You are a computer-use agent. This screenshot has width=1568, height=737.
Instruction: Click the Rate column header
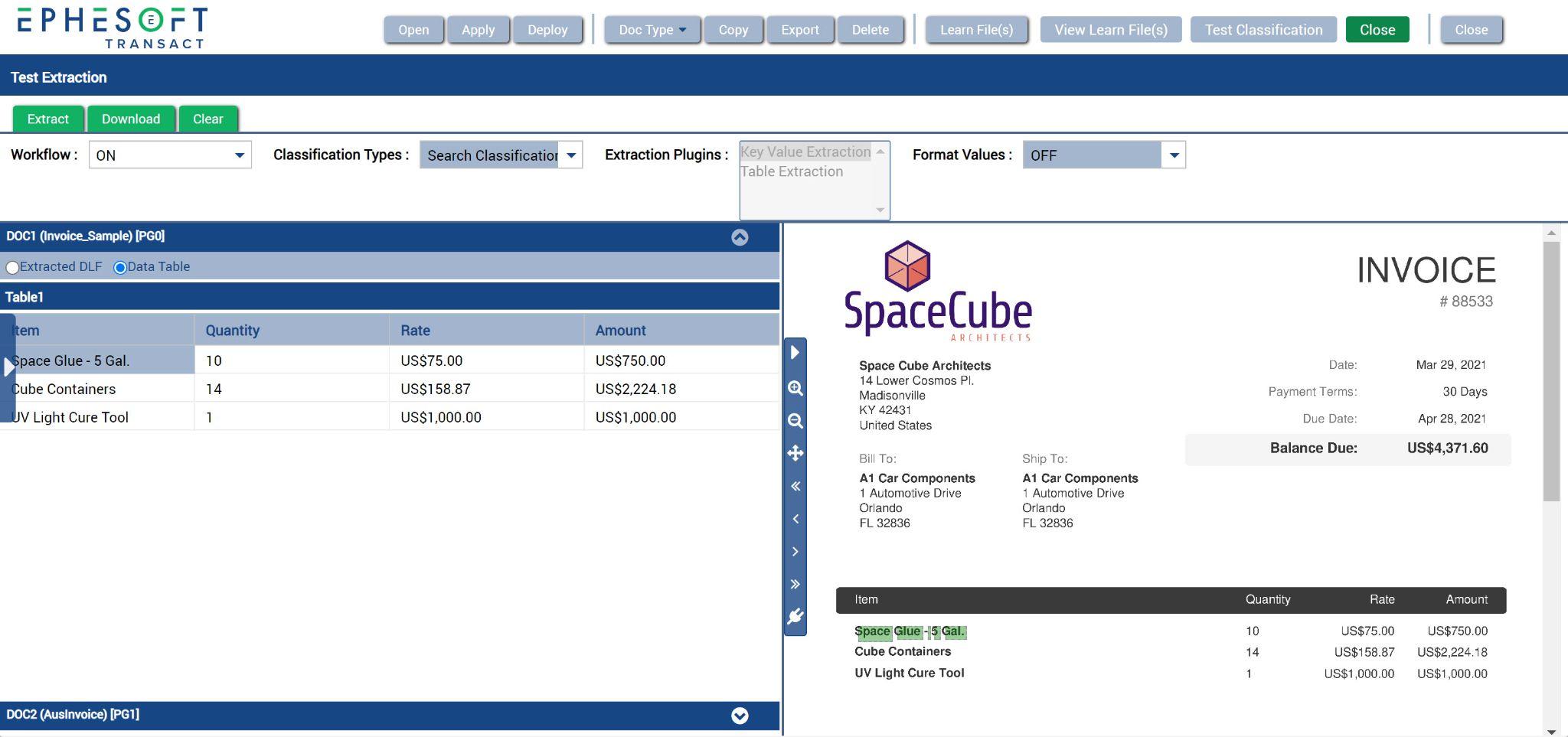pyautogui.click(x=486, y=331)
